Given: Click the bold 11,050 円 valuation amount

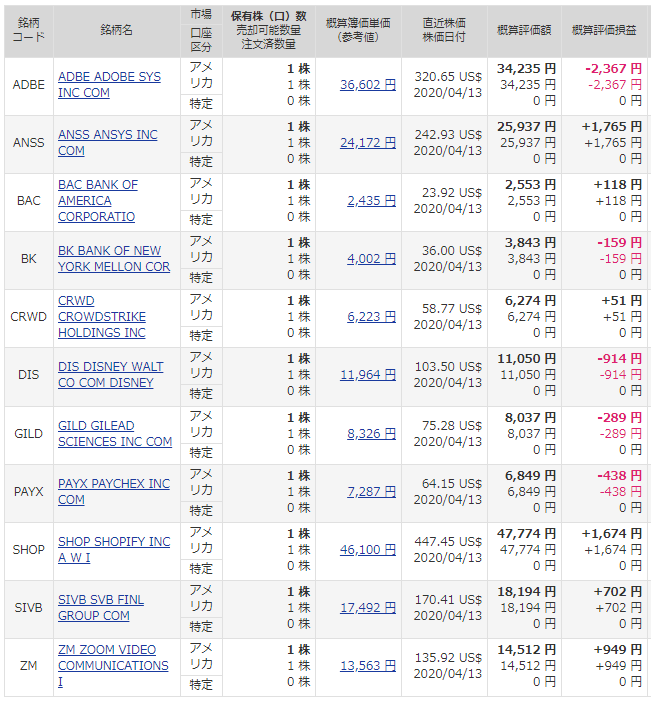Looking at the screenshot, I should [527, 359].
